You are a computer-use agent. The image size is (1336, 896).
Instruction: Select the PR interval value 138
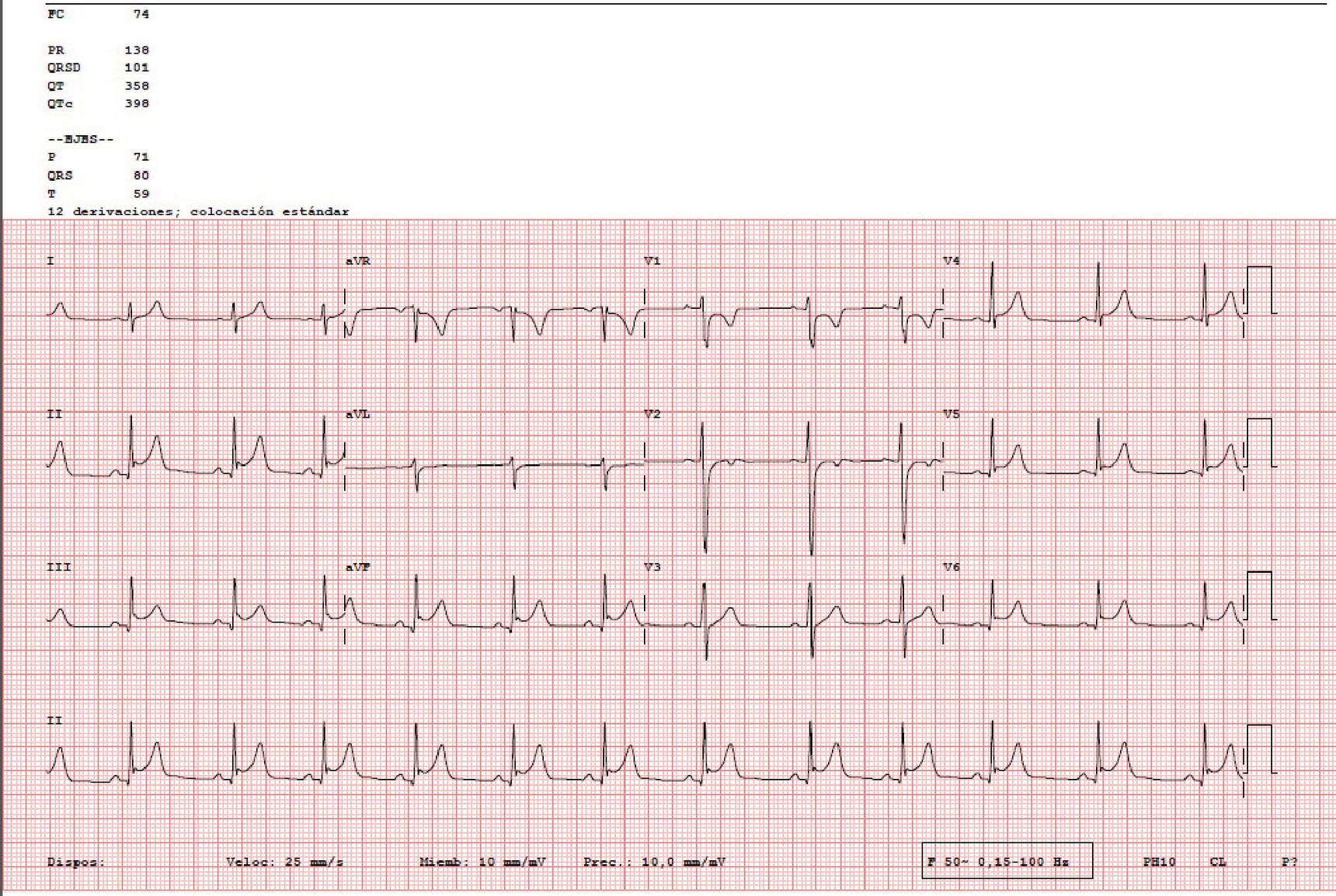tap(137, 50)
